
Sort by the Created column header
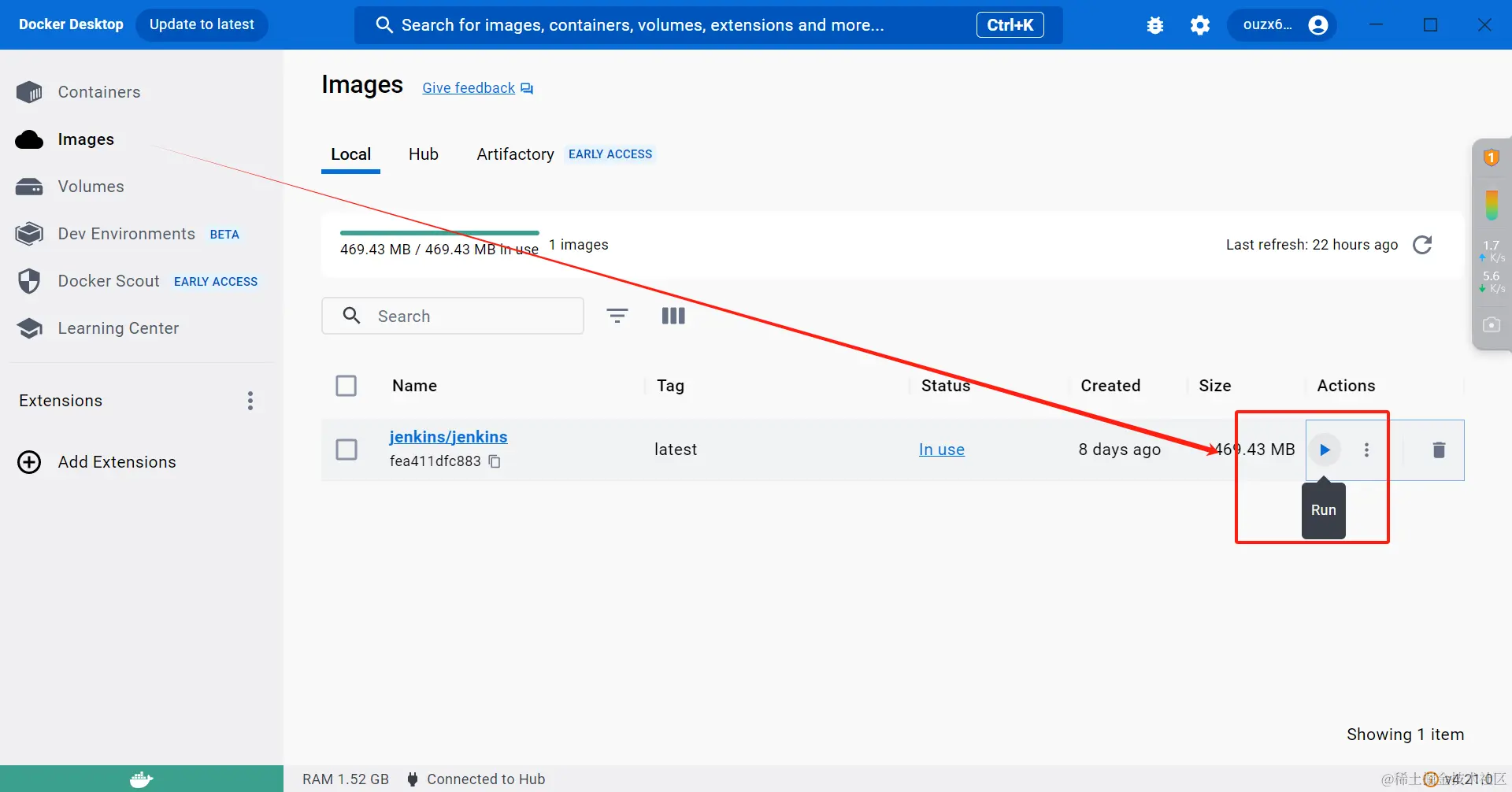click(x=1110, y=386)
